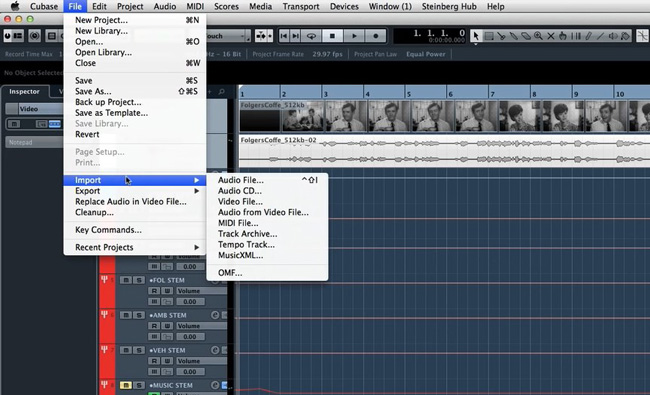The image size is (650, 395).
Task: Open VEH STEM Volume automation parameter dropdown
Action: (202, 361)
